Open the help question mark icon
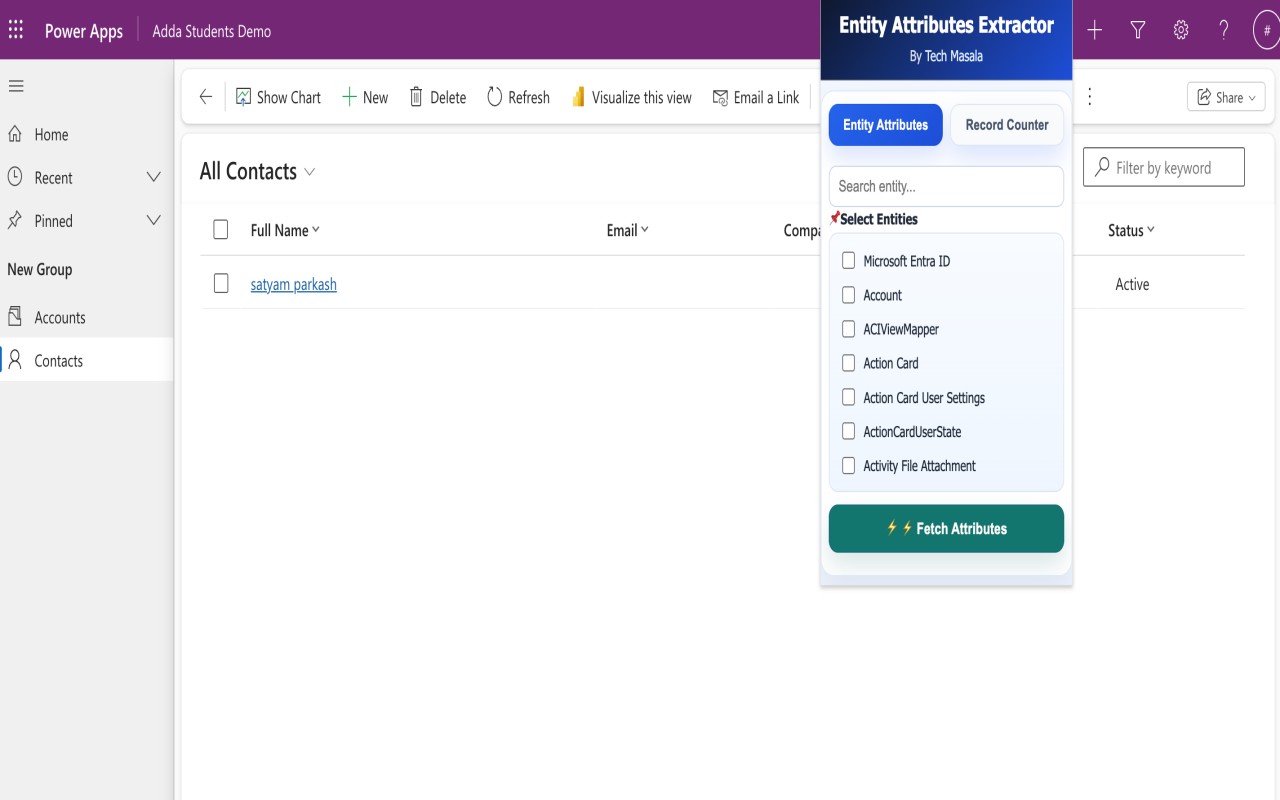 click(1224, 30)
